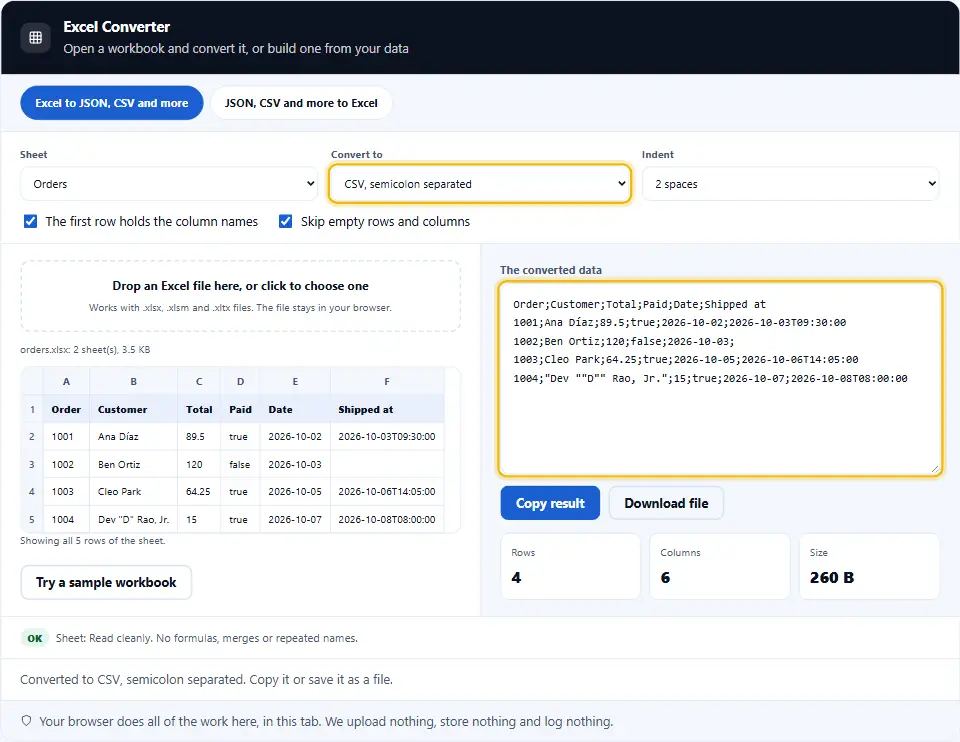Switch to 'JSON, CSV and more to Excel' tab

click(301, 103)
